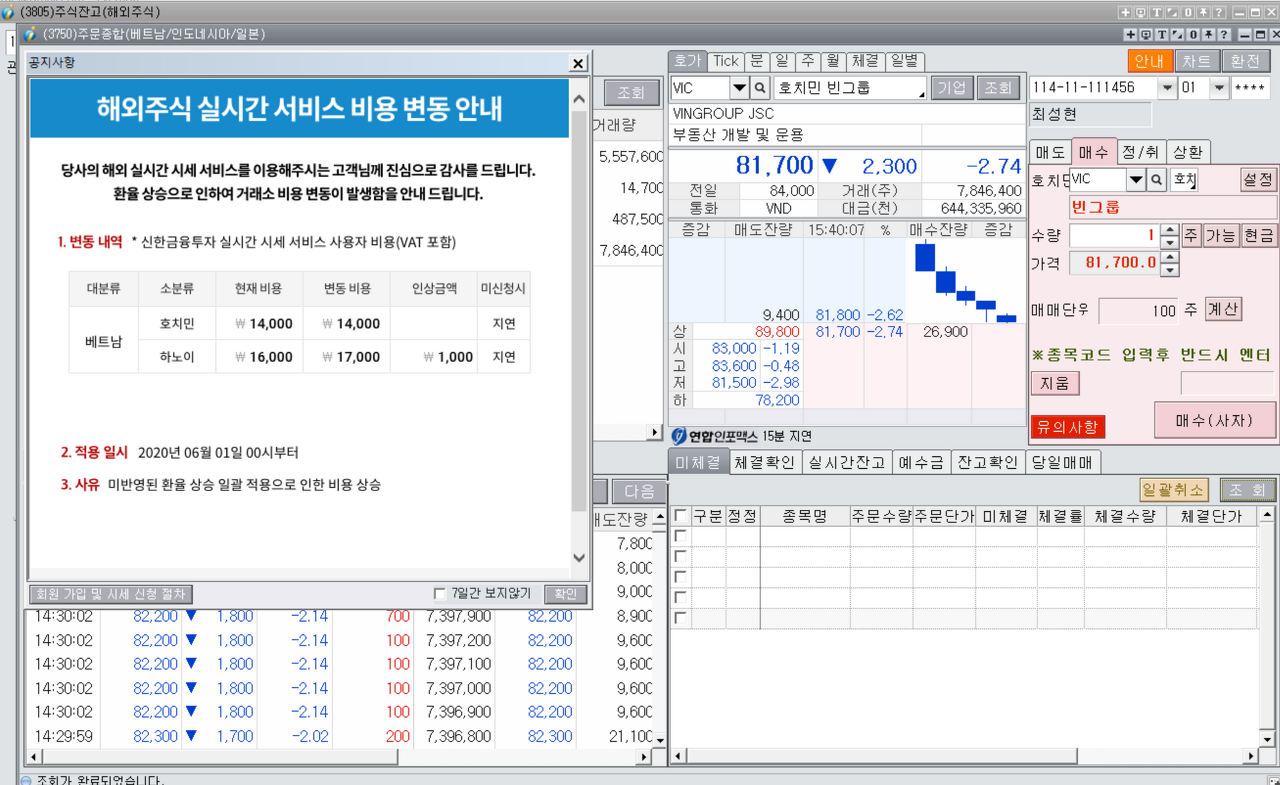Click the 0 icon in the 3750 window title bar

(1193, 34)
